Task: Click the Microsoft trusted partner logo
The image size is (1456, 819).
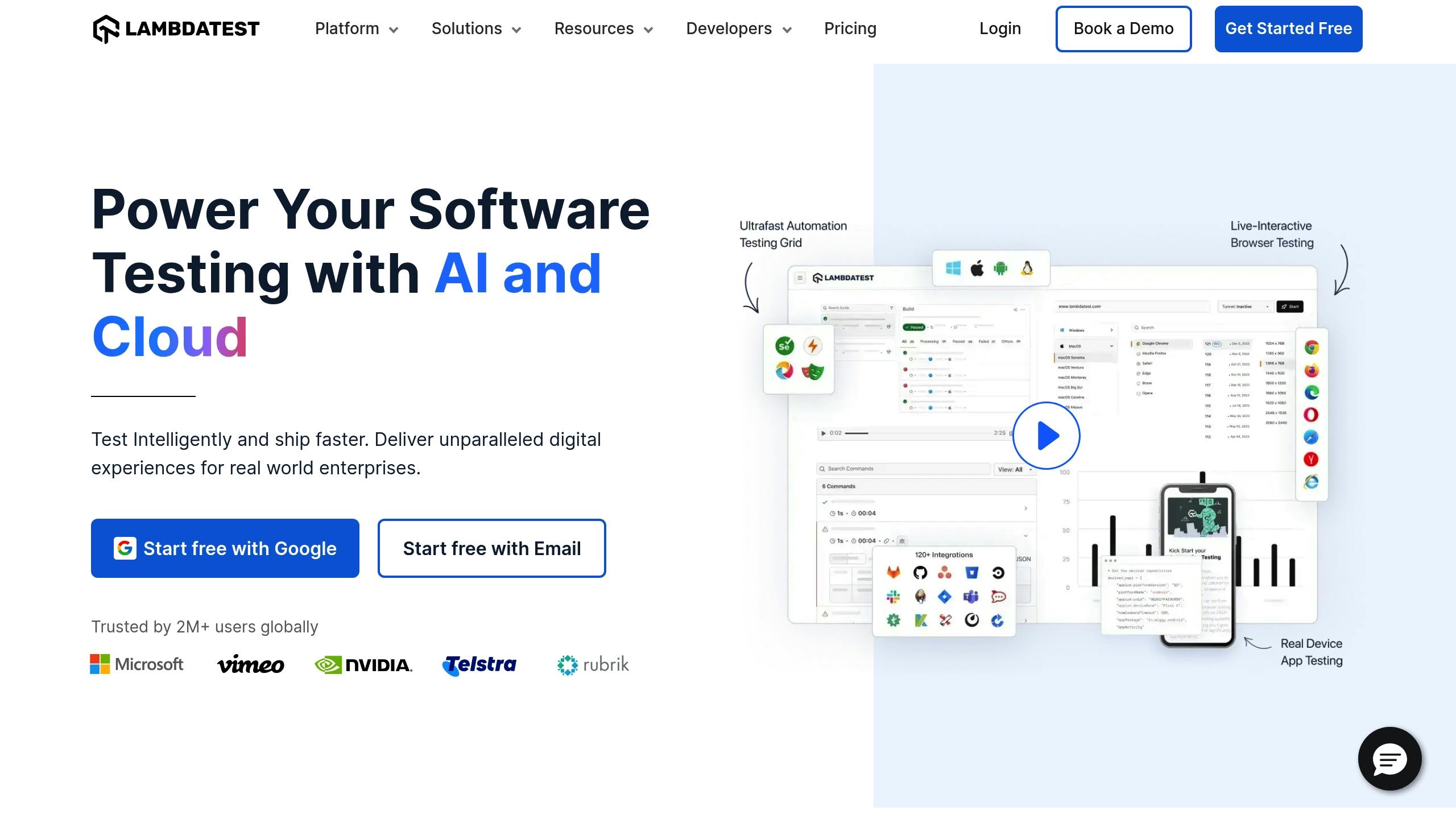Action: (x=137, y=664)
